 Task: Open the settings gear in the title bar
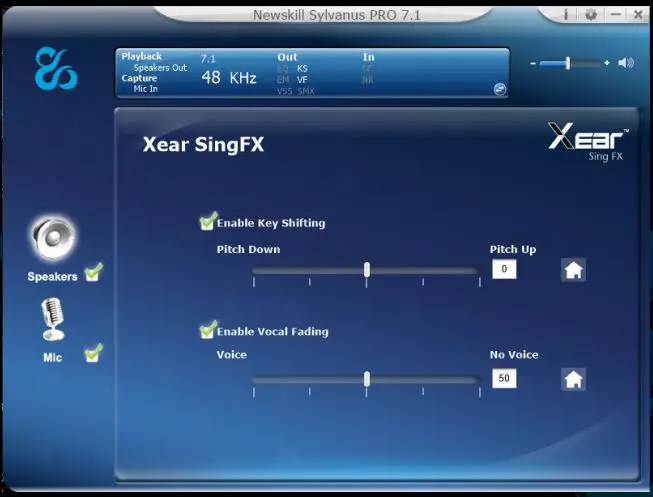[x=590, y=15]
